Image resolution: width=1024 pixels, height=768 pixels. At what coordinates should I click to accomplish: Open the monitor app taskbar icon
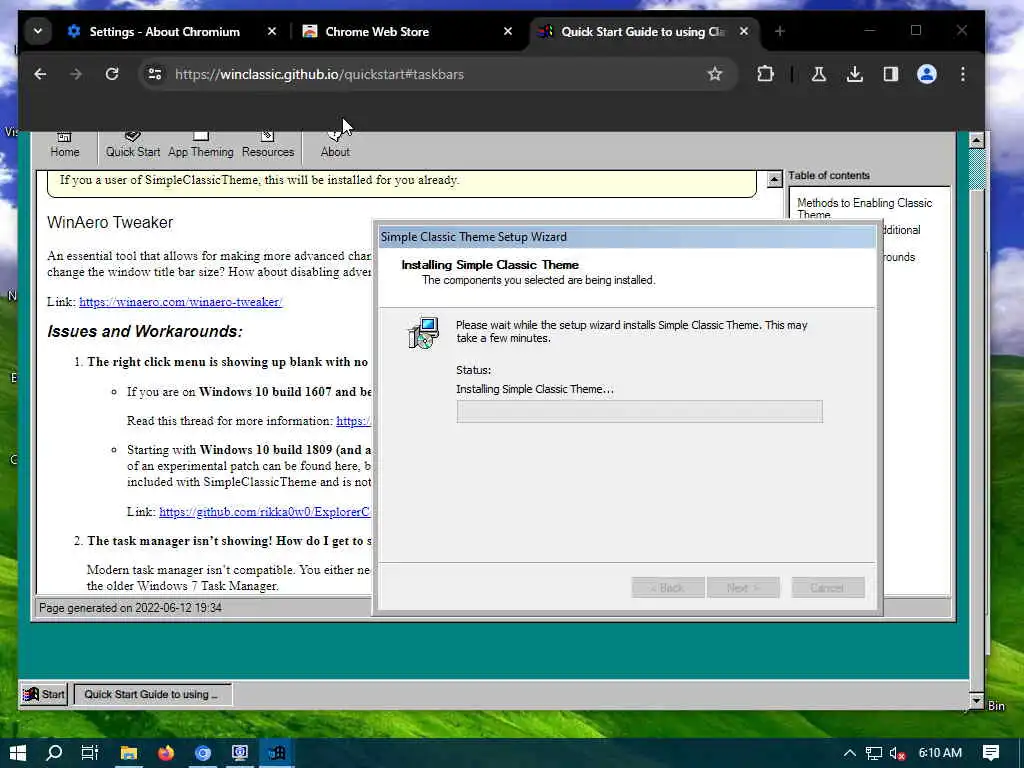tap(240, 753)
